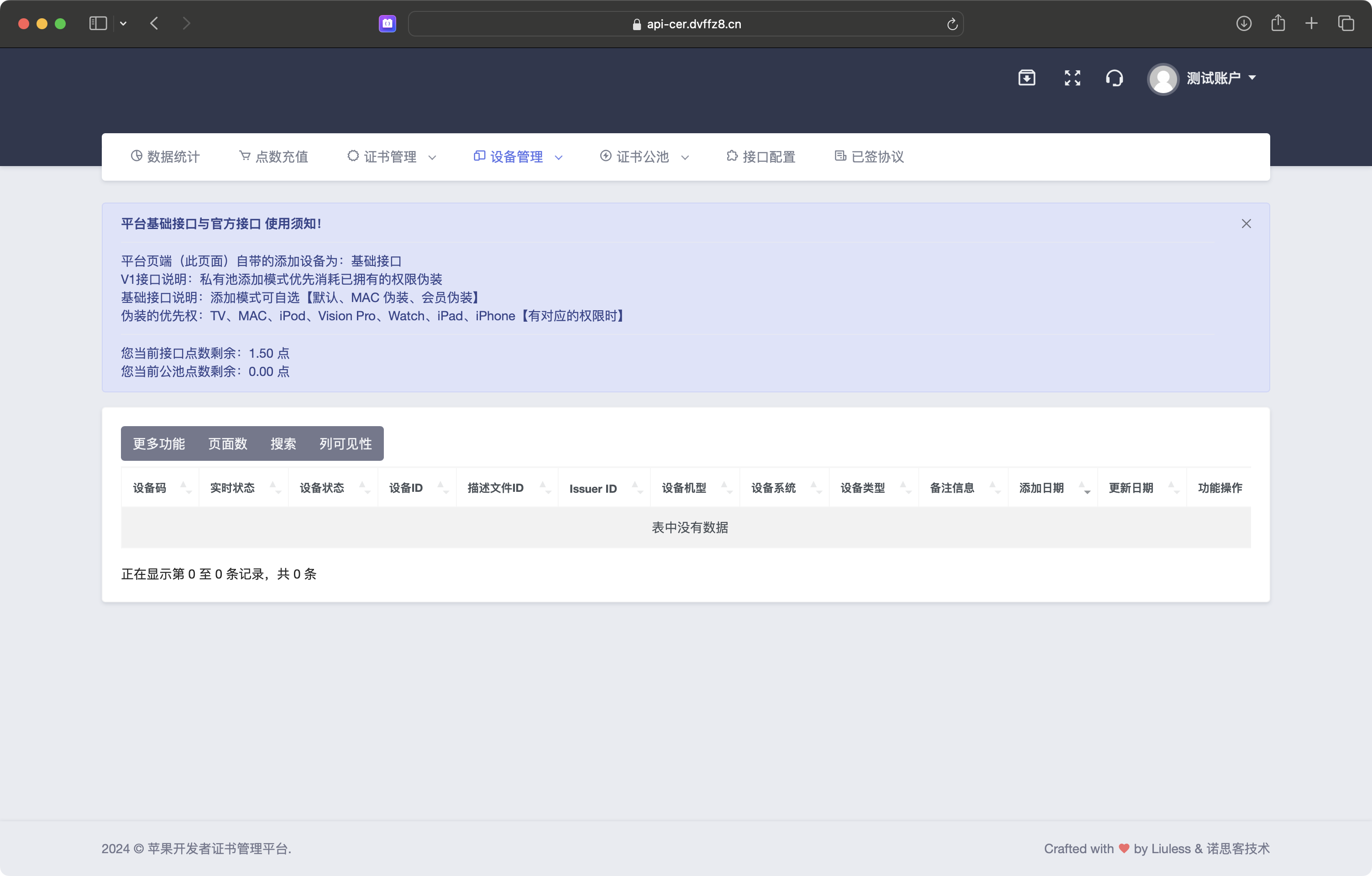Click the 您当前公池点数剩余 0.00 点 text

tap(205, 372)
